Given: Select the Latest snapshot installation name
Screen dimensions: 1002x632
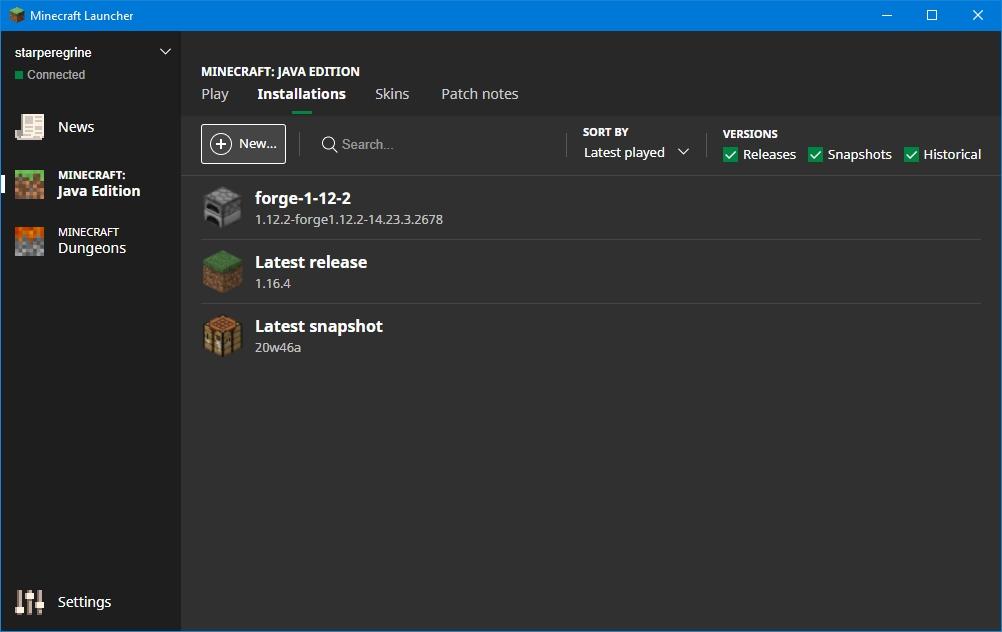Looking at the screenshot, I should (319, 326).
